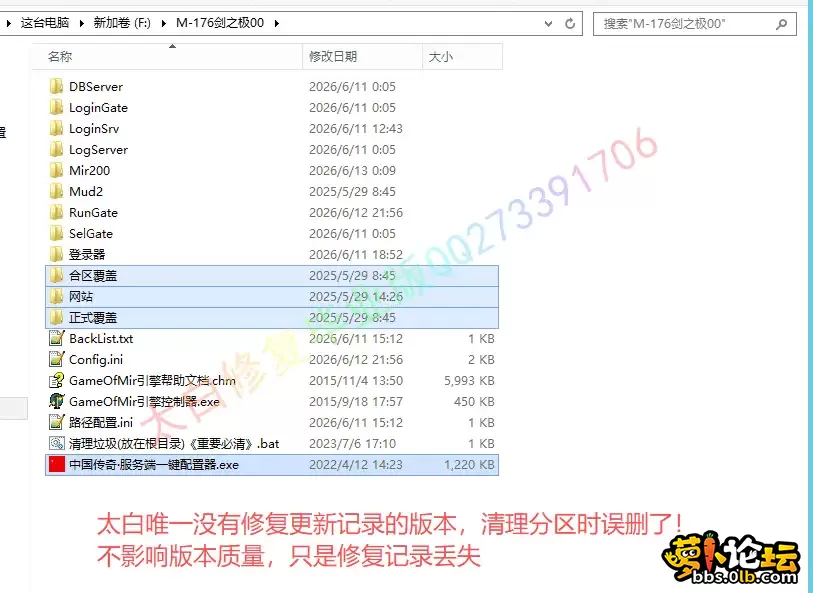Sort files by 名称 column header
The height and width of the screenshot is (593, 813).
[x=167, y=57]
